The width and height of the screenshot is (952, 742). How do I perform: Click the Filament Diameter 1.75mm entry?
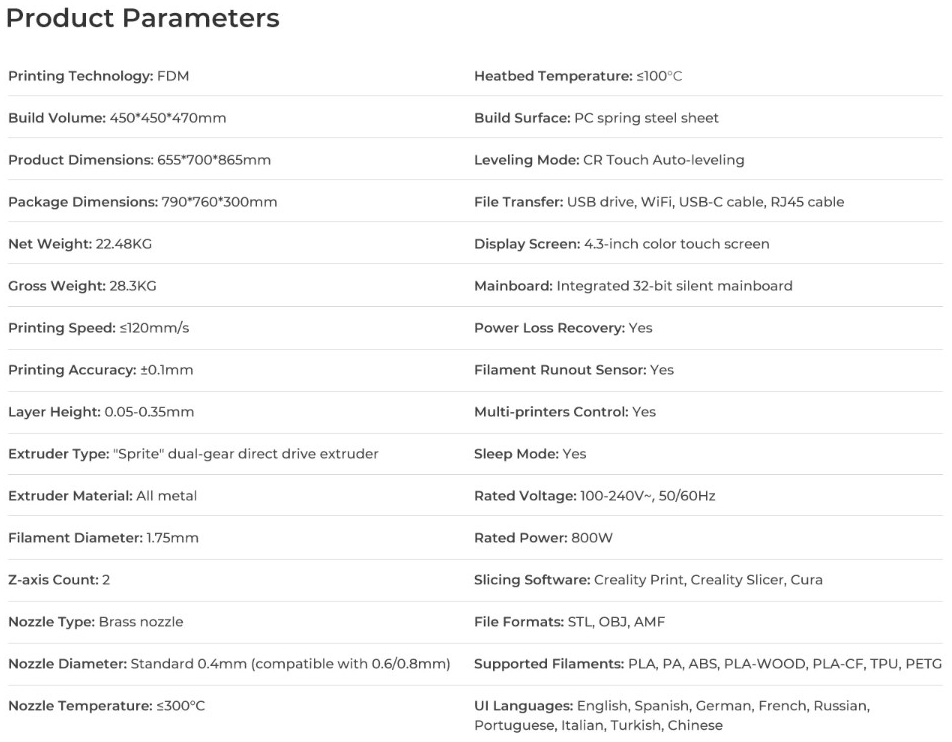(x=103, y=538)
